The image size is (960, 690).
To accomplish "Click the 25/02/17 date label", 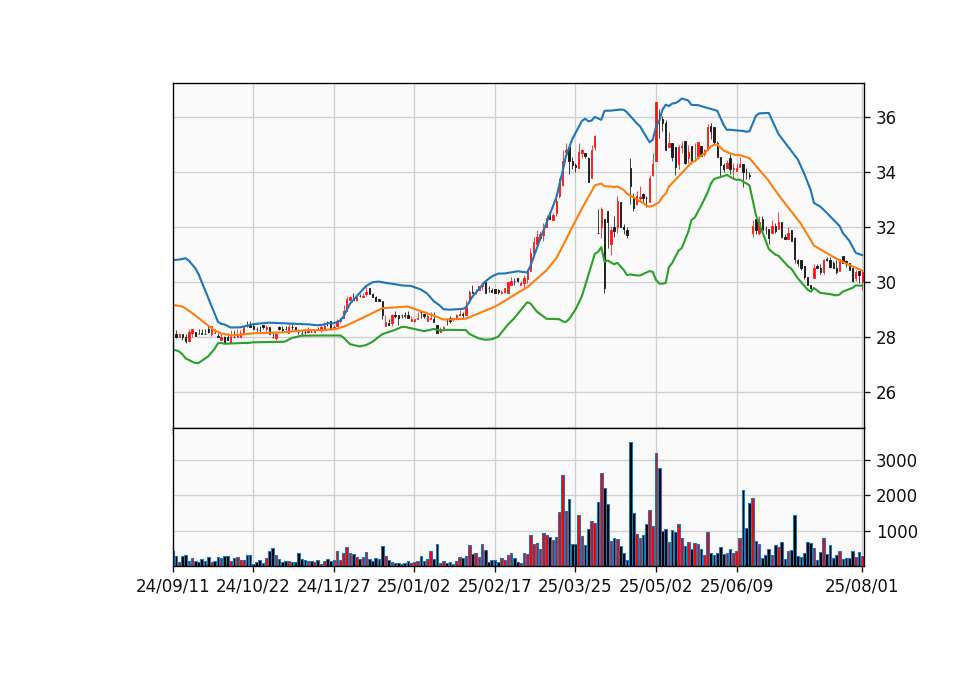I will [495, 587].
